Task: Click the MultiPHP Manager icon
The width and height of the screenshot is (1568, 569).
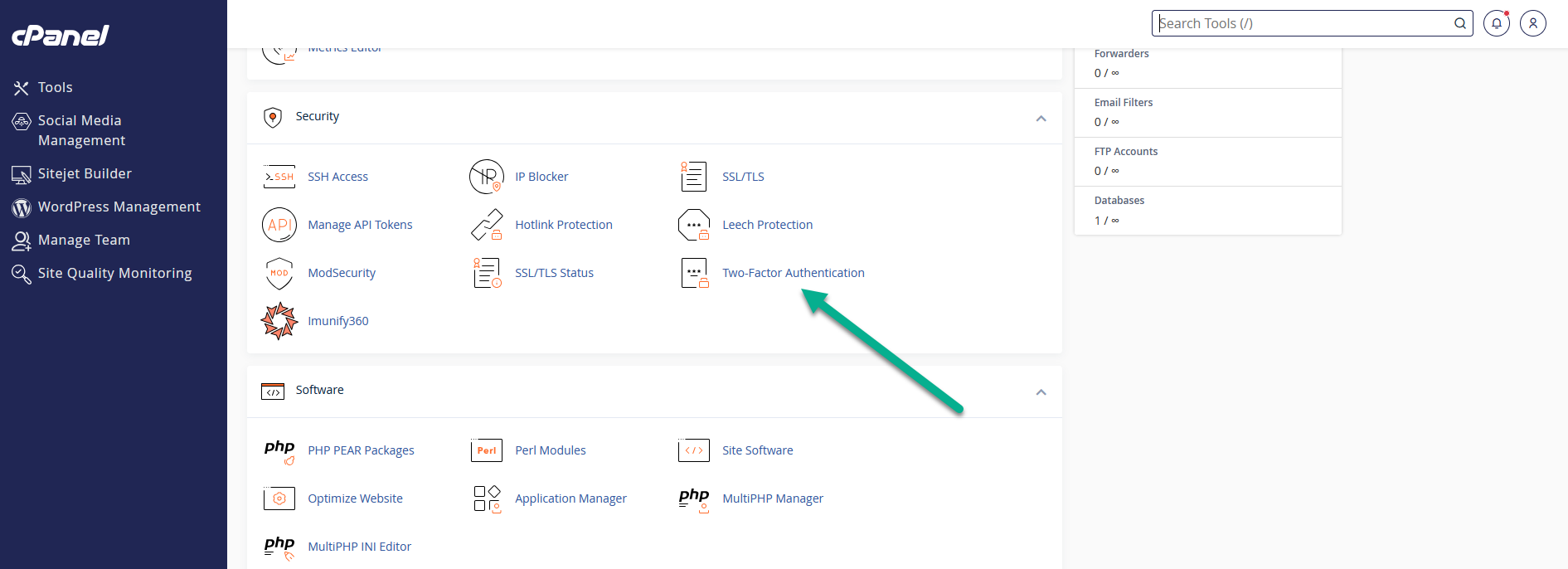Action: click(694, 498)
